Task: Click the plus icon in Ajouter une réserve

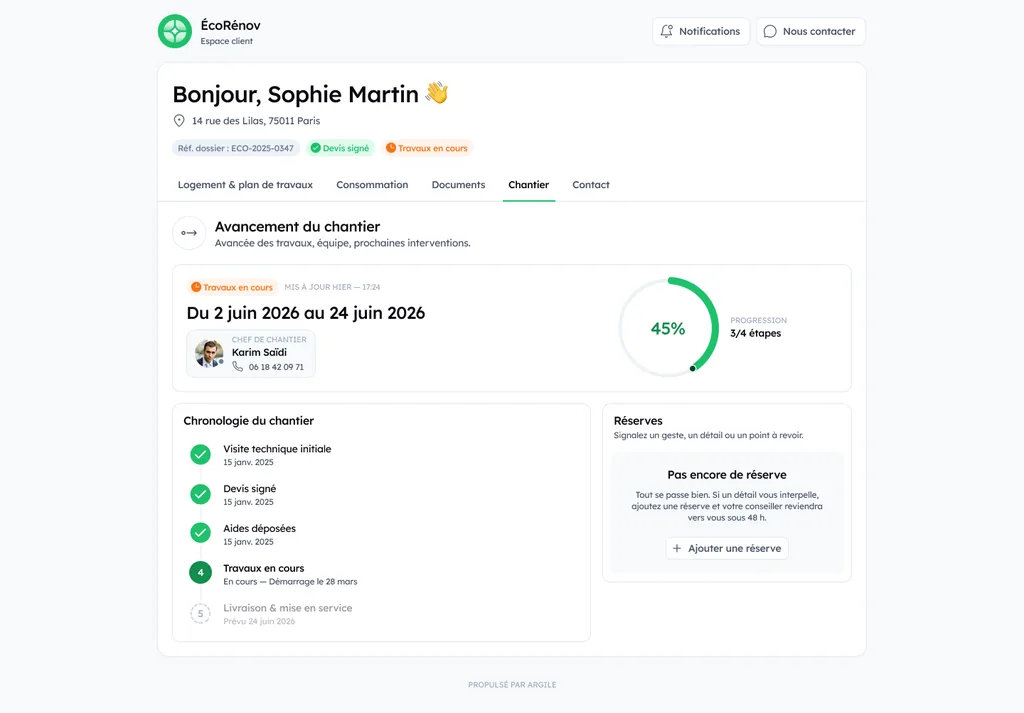Action: (x=677, y=548)
